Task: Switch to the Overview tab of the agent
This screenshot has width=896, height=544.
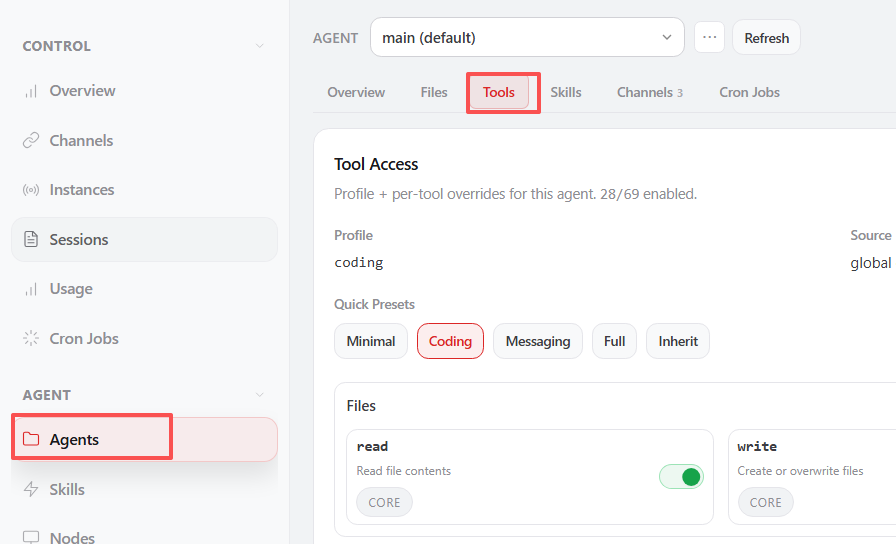Action: [x=356, y=92]
